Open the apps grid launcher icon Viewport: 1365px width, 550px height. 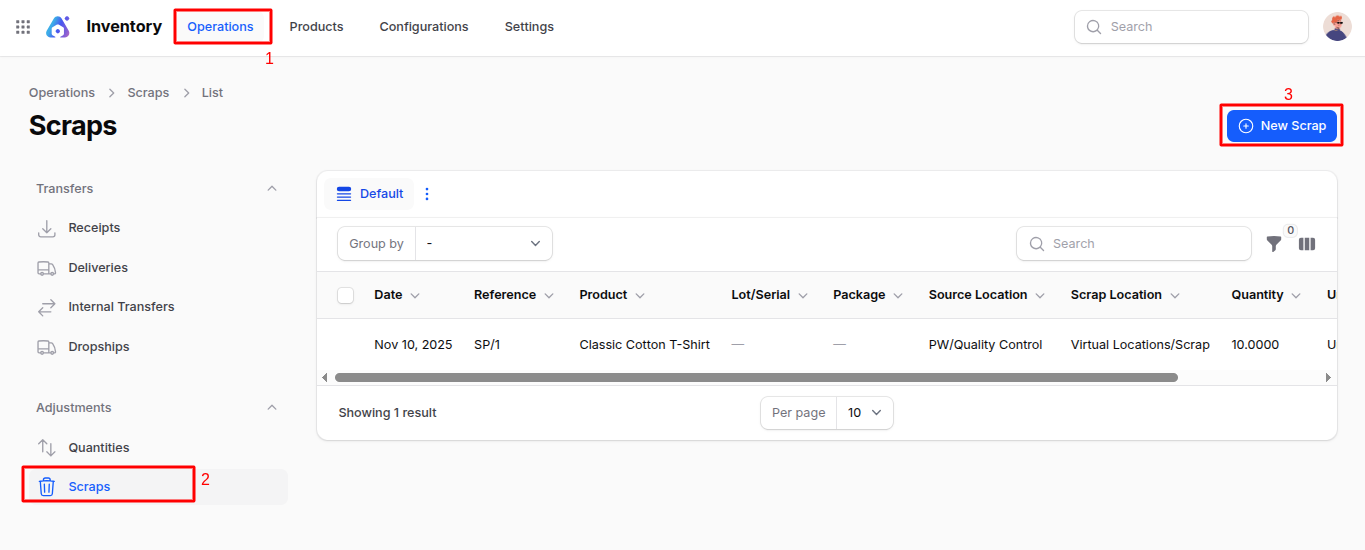(23, 27)
